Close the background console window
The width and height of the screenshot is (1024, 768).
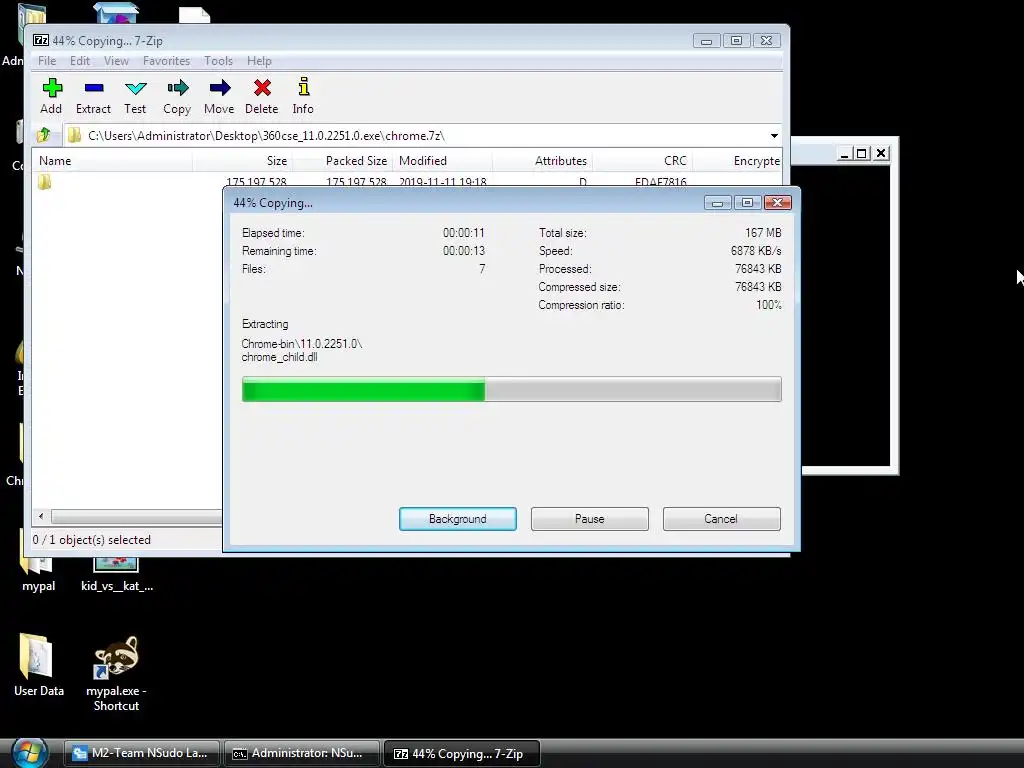click(881, 153)
